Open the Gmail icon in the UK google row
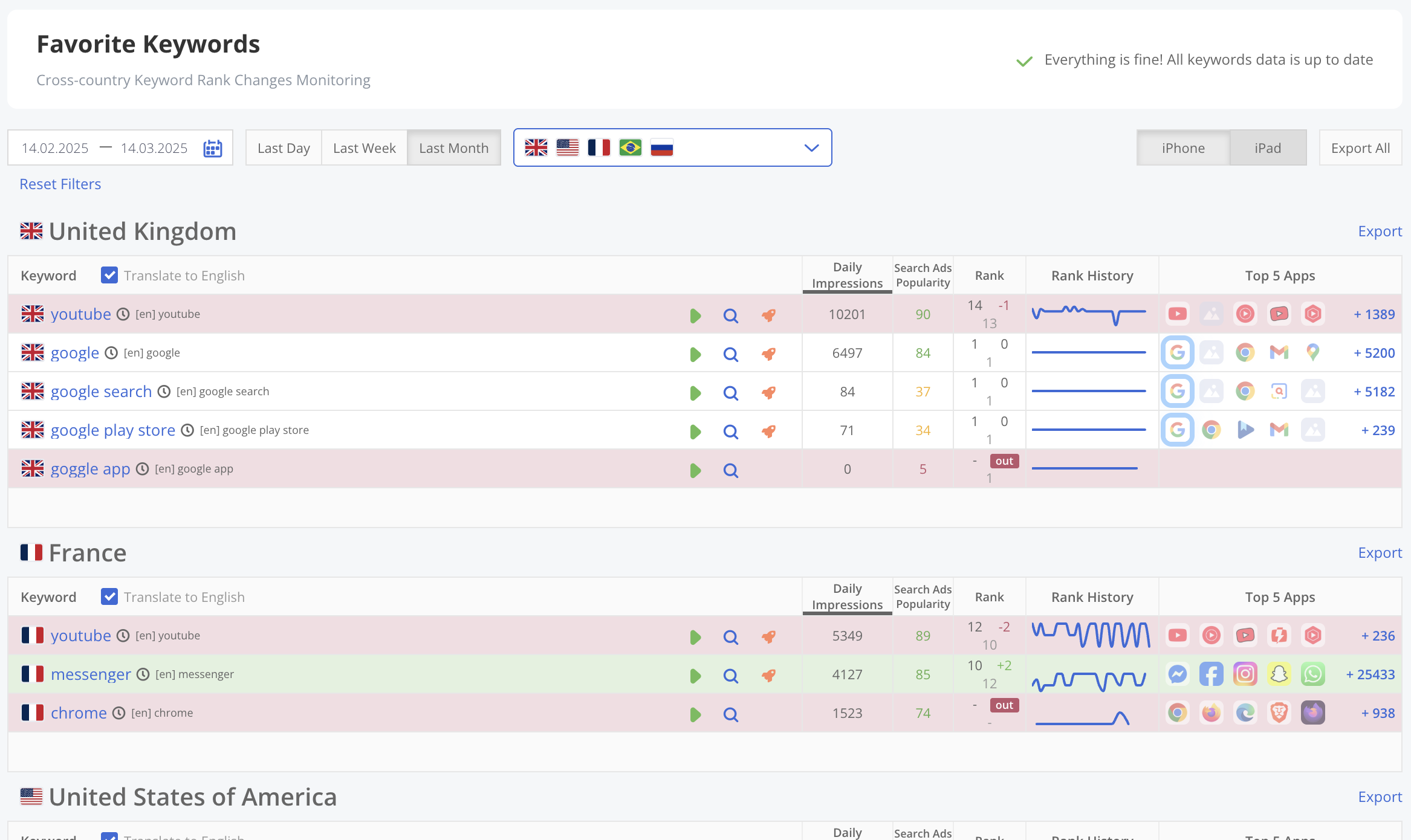 [1279, 352]
